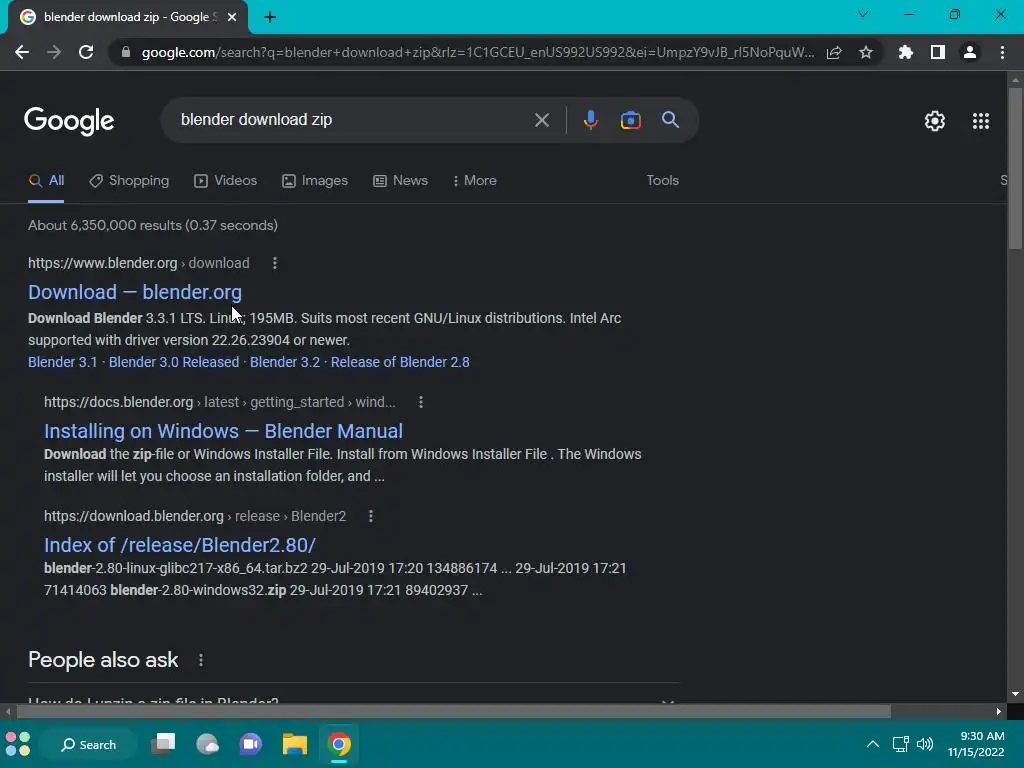Open the clock showing 9:30 AM

pos(976,744)
